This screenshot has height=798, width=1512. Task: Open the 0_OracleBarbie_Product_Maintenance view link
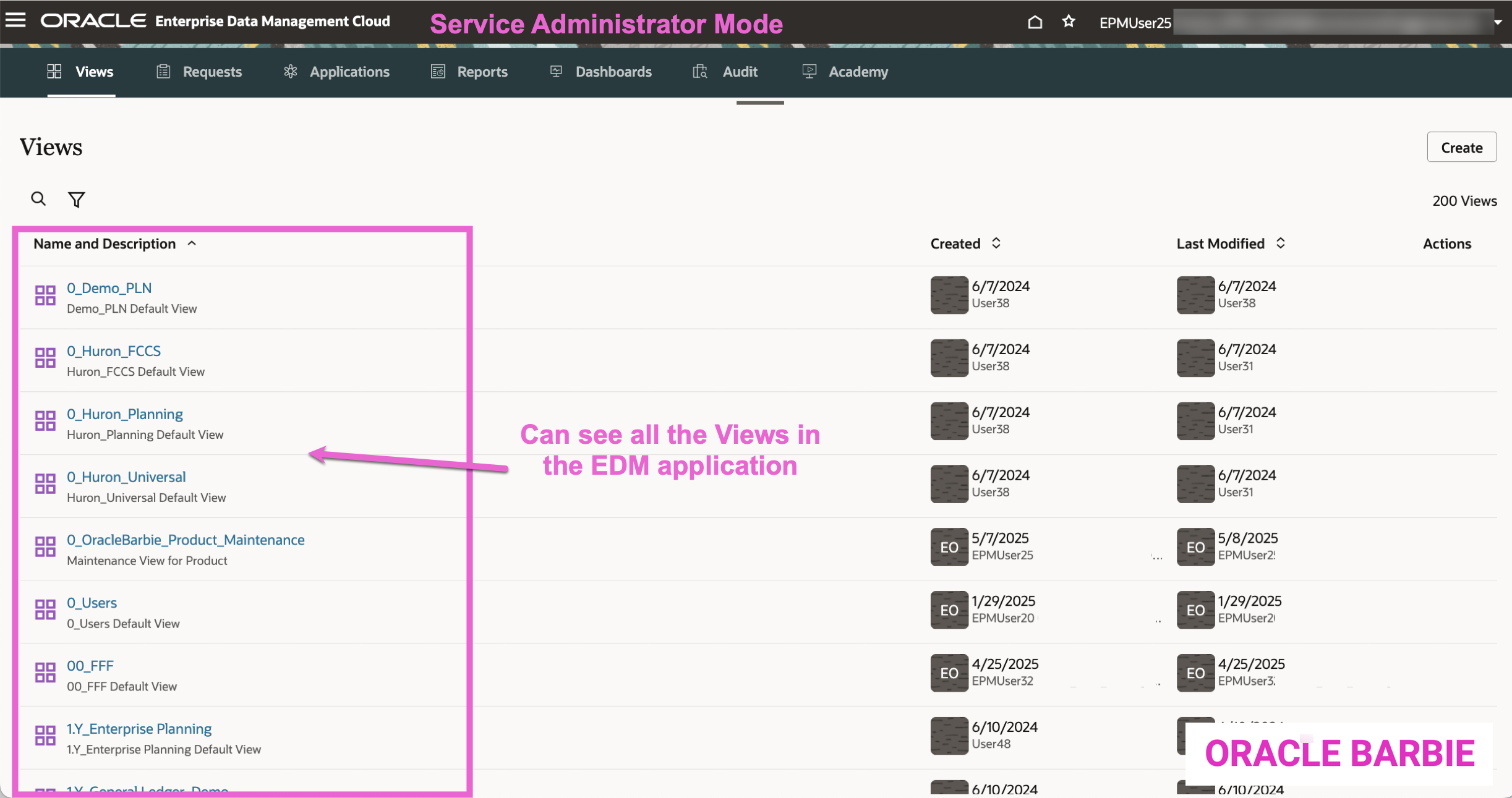click(186, 540)
